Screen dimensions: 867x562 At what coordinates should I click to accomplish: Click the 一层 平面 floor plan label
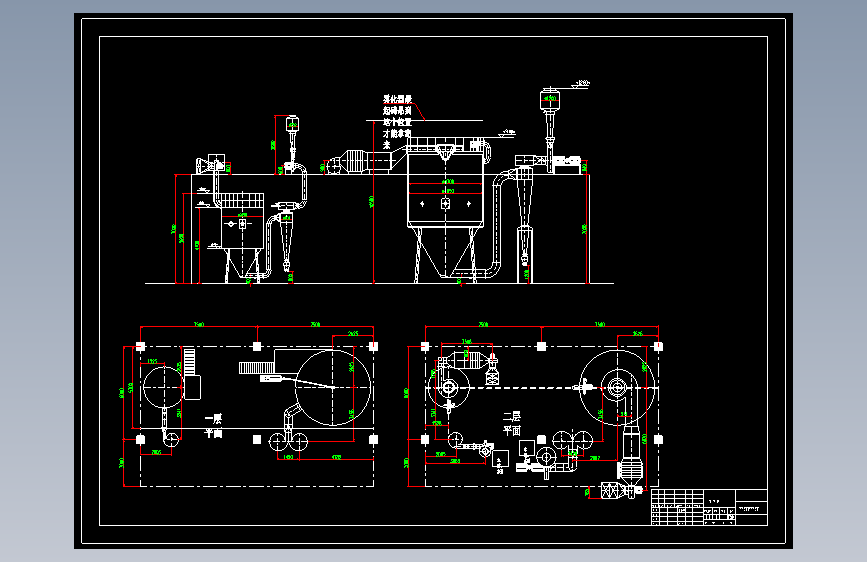tap(213, 426)
